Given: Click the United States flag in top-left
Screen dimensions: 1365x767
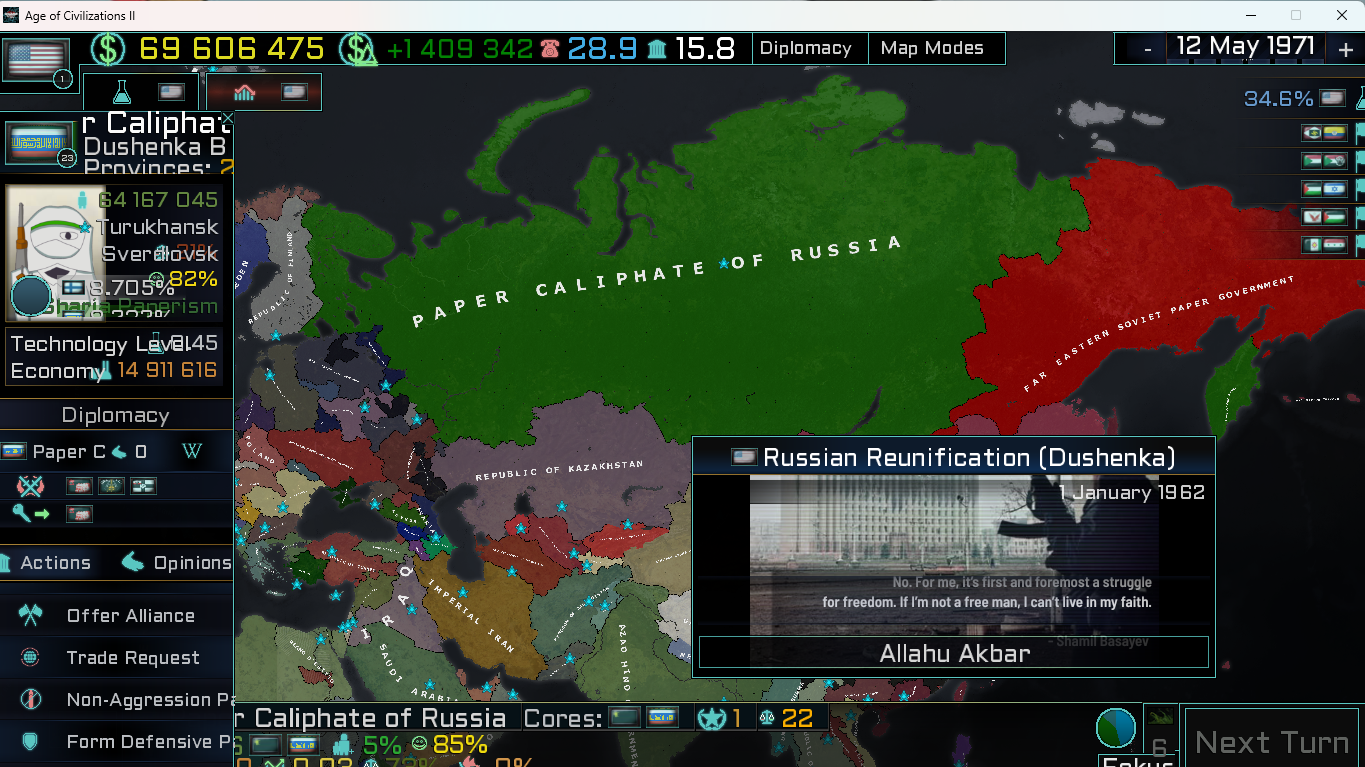Looking at the screenshot, I should click(x=37, y=59).
